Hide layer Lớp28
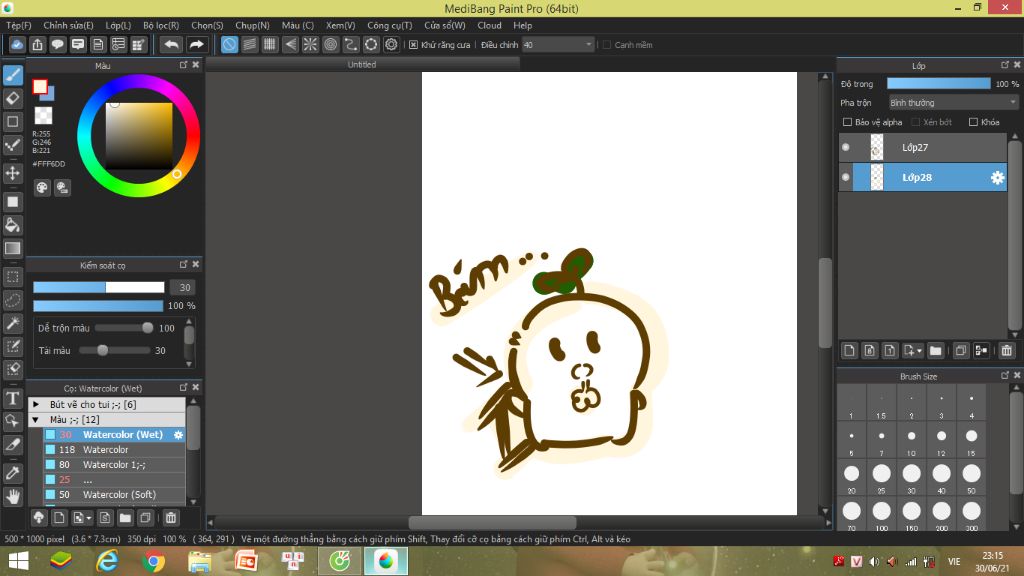The image size is (1024, 576). click(x=846, y=178)
